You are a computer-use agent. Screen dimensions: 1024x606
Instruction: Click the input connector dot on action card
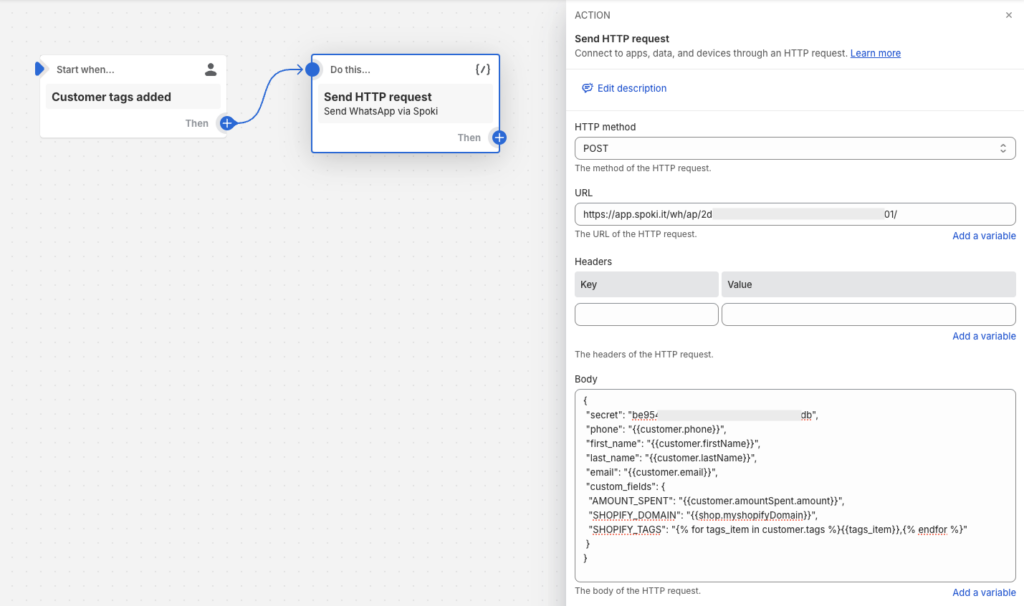[312, 70]
